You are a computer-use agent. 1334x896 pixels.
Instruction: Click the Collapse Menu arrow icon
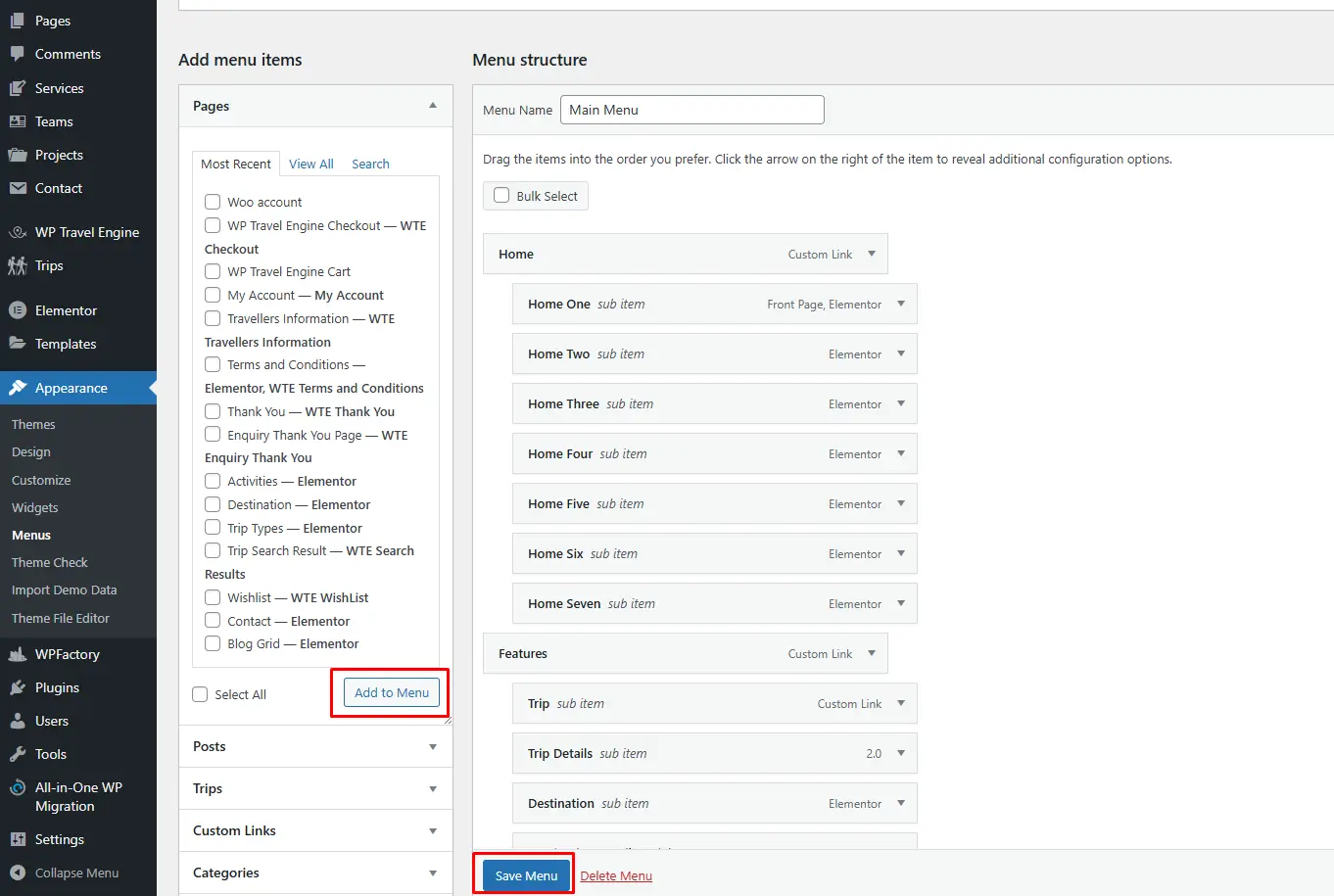pos(18,872)
